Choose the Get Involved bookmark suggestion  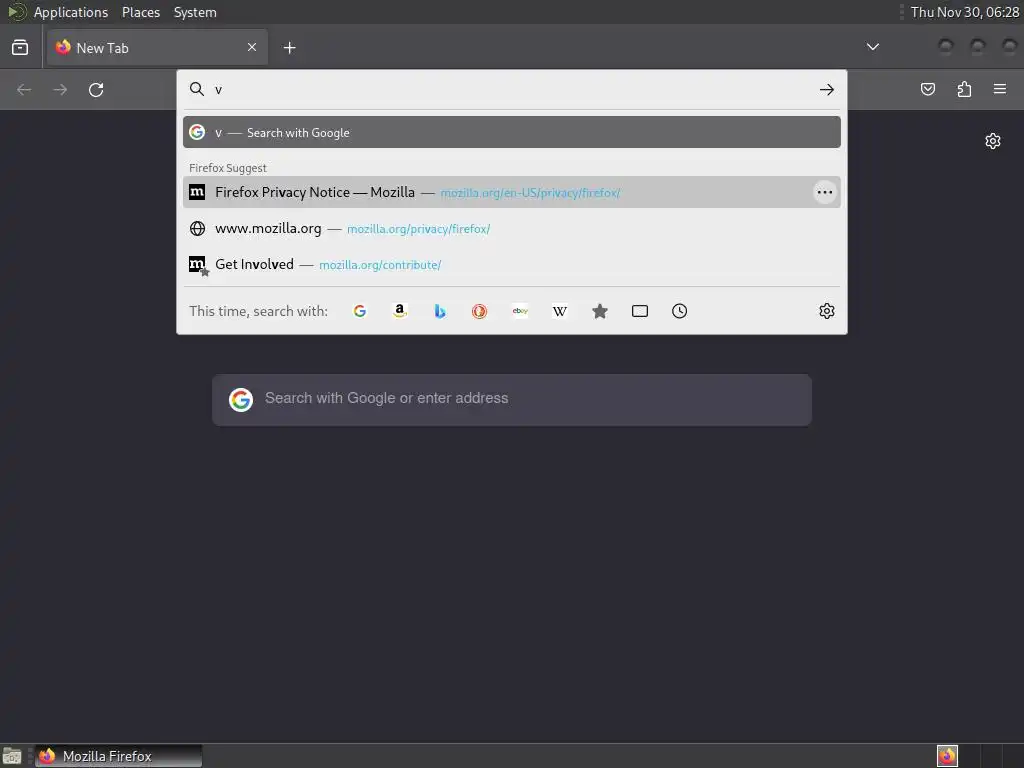coord(511,264)
